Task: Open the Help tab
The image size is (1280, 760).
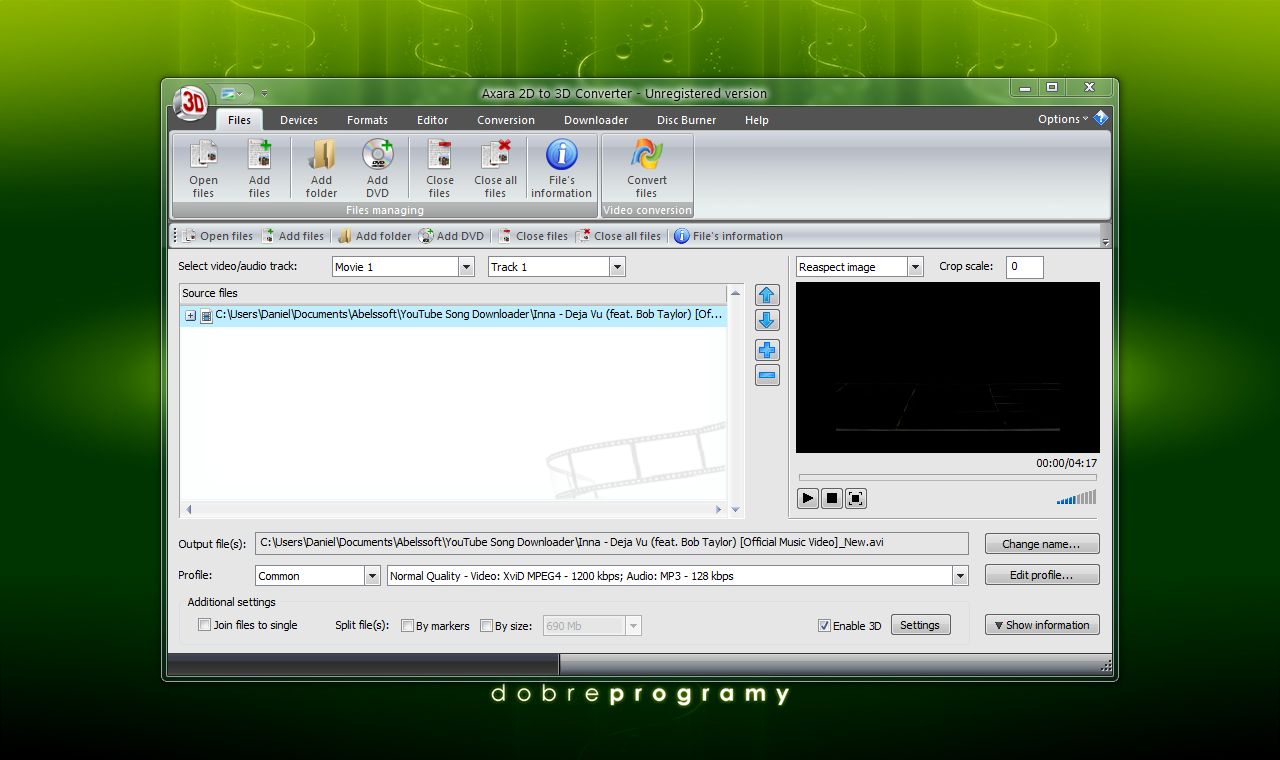Action: point(757,120)
